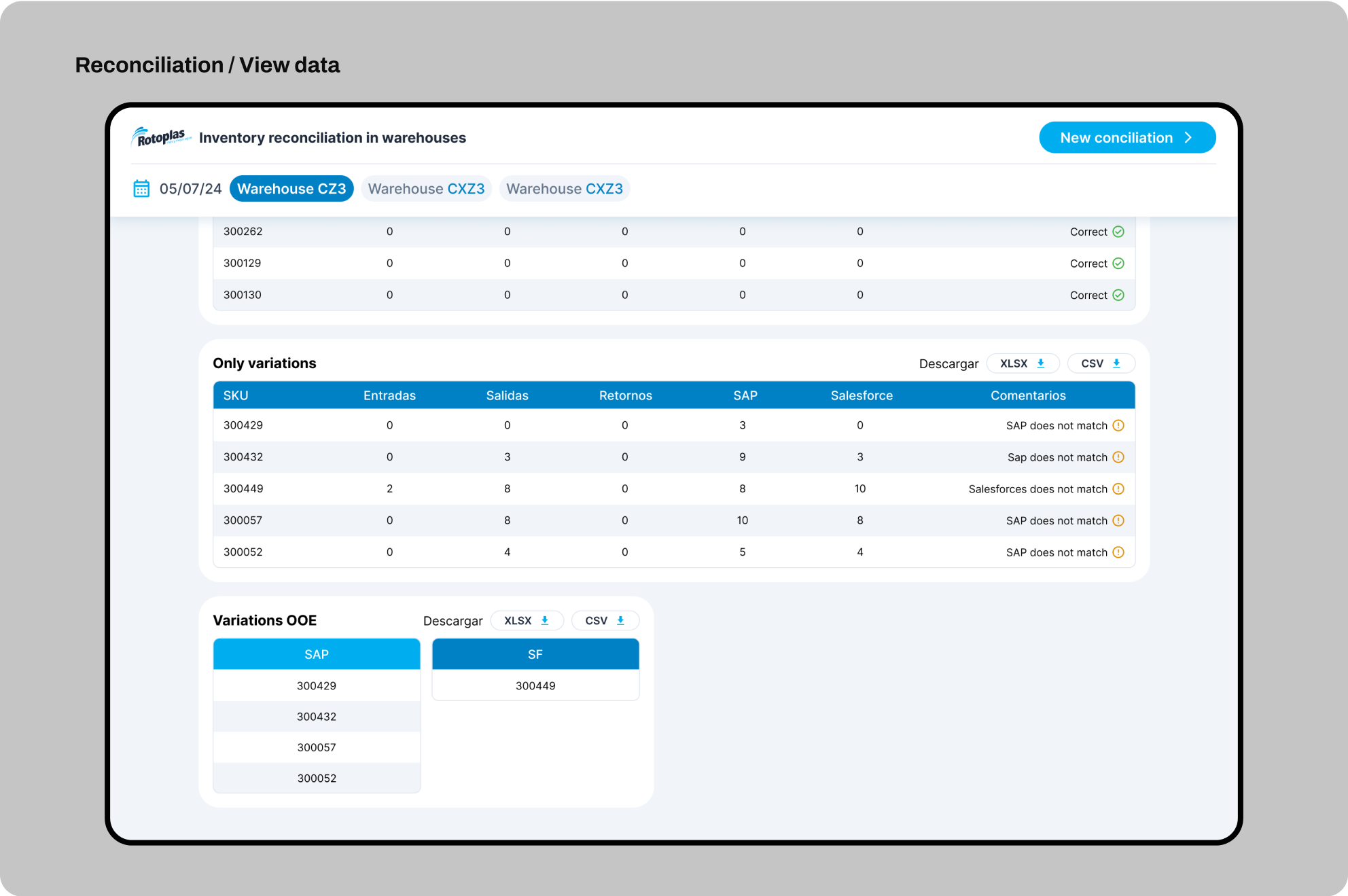Image resolution: width=1348 pixels, height=896 pixels.
Task: Click SKU 300129 in the top table
Action: point(242,264)
